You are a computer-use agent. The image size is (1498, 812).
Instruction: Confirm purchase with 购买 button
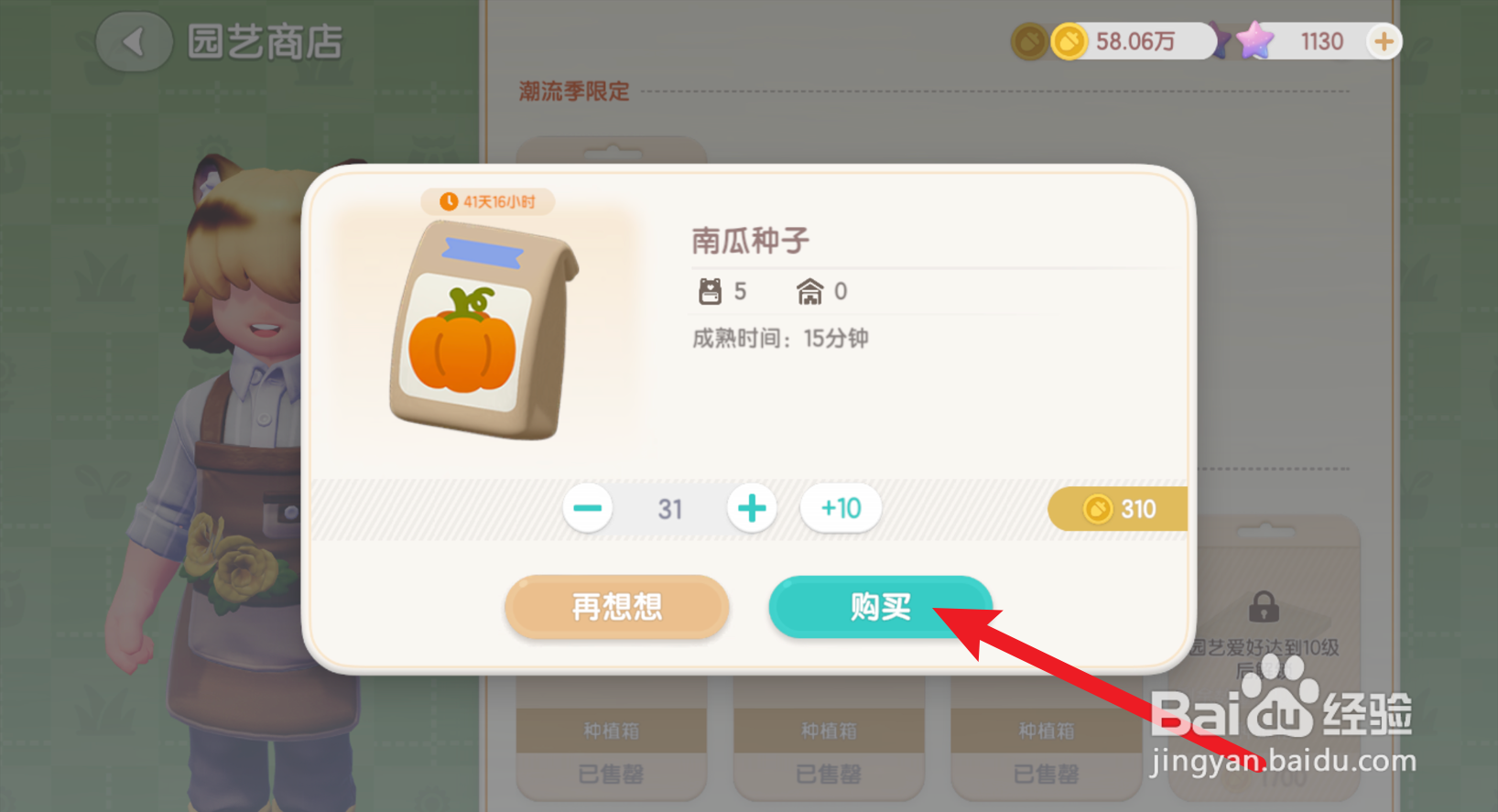pos(880,606)
